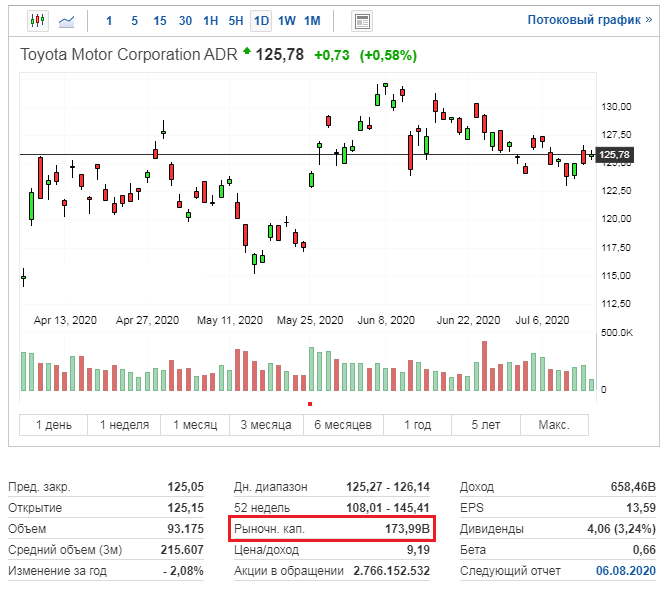Select the 6 месяцев range tab
The height and width of the screenshot is (592, 667).
343,425
